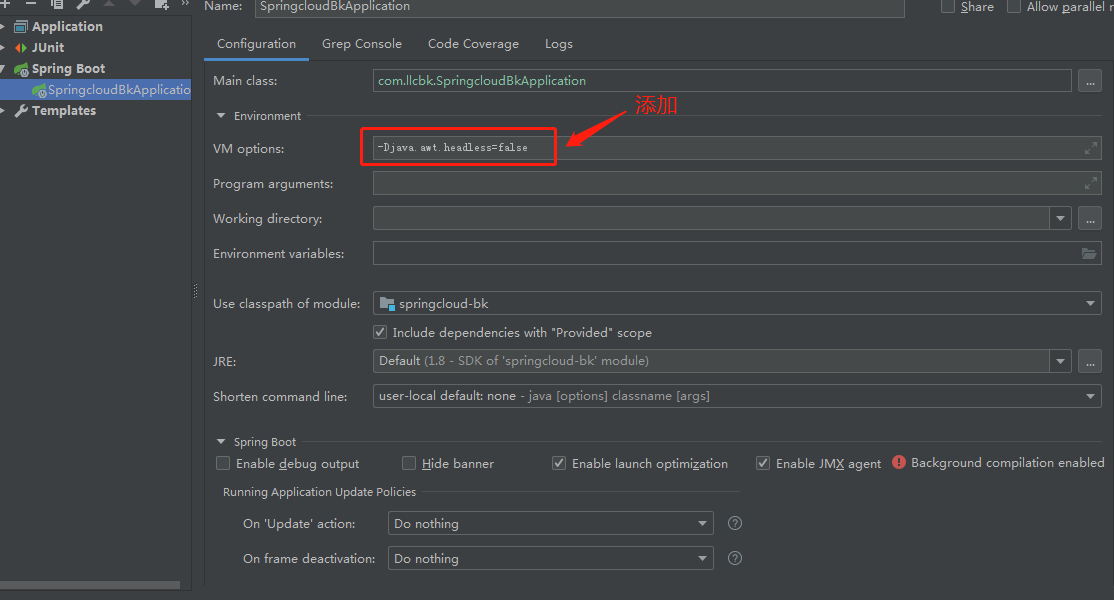Screen dimensions: 1114x600
Task: Click the JUnit type icon in tree
Action: 21,48
